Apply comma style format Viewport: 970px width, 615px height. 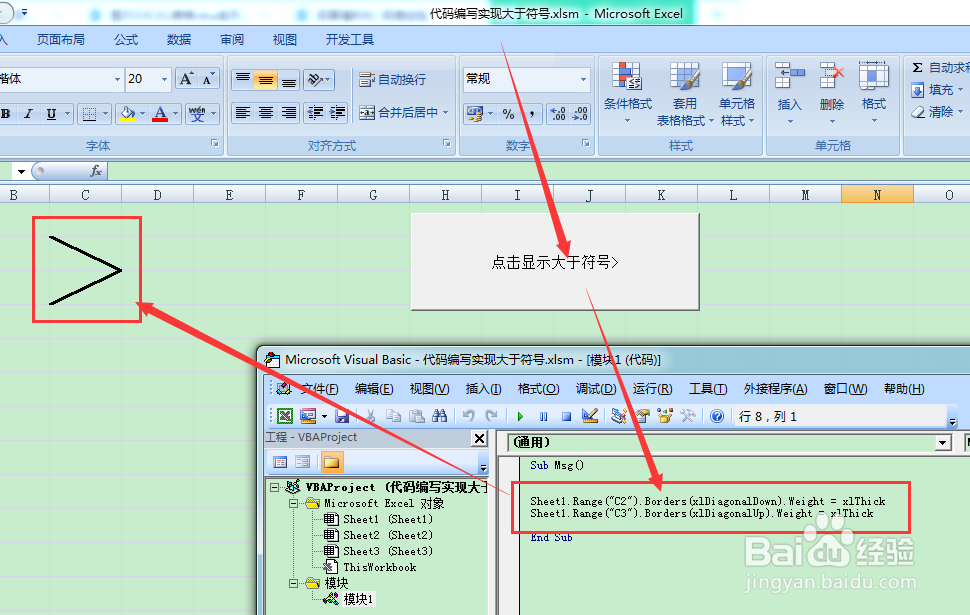tap(531, 114)
